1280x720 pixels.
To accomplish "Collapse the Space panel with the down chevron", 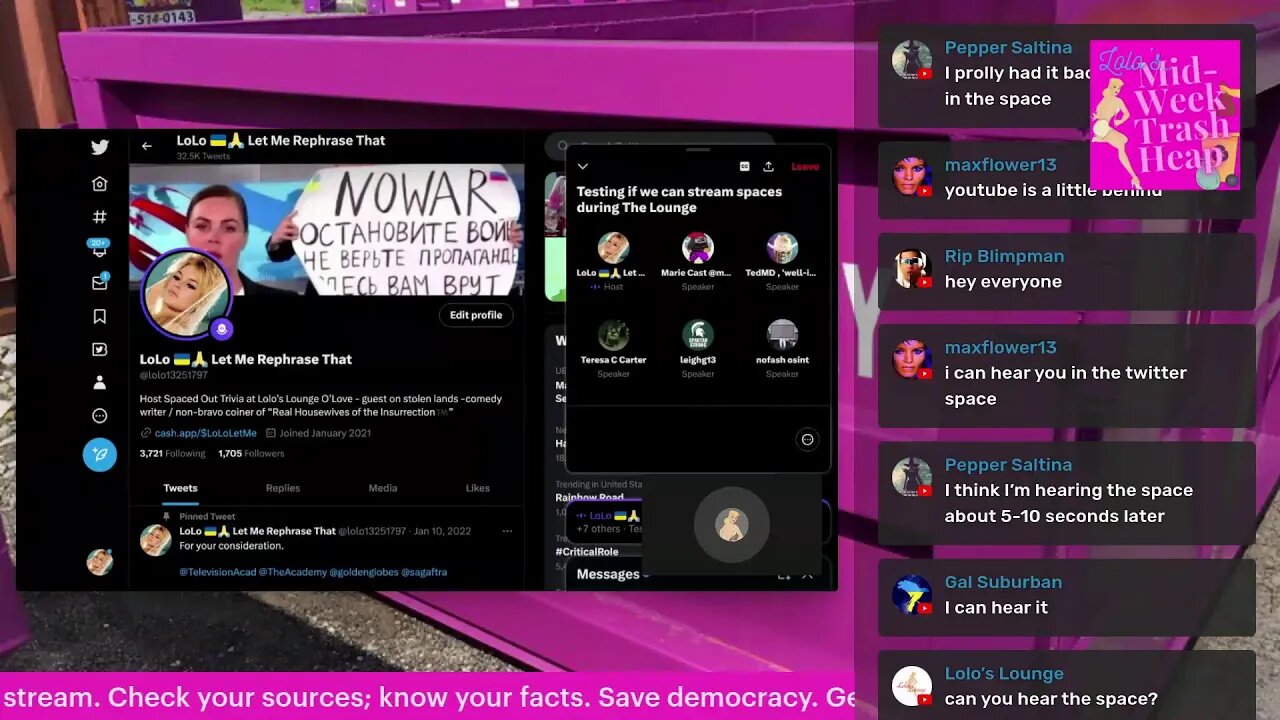I will pos(583,167).
